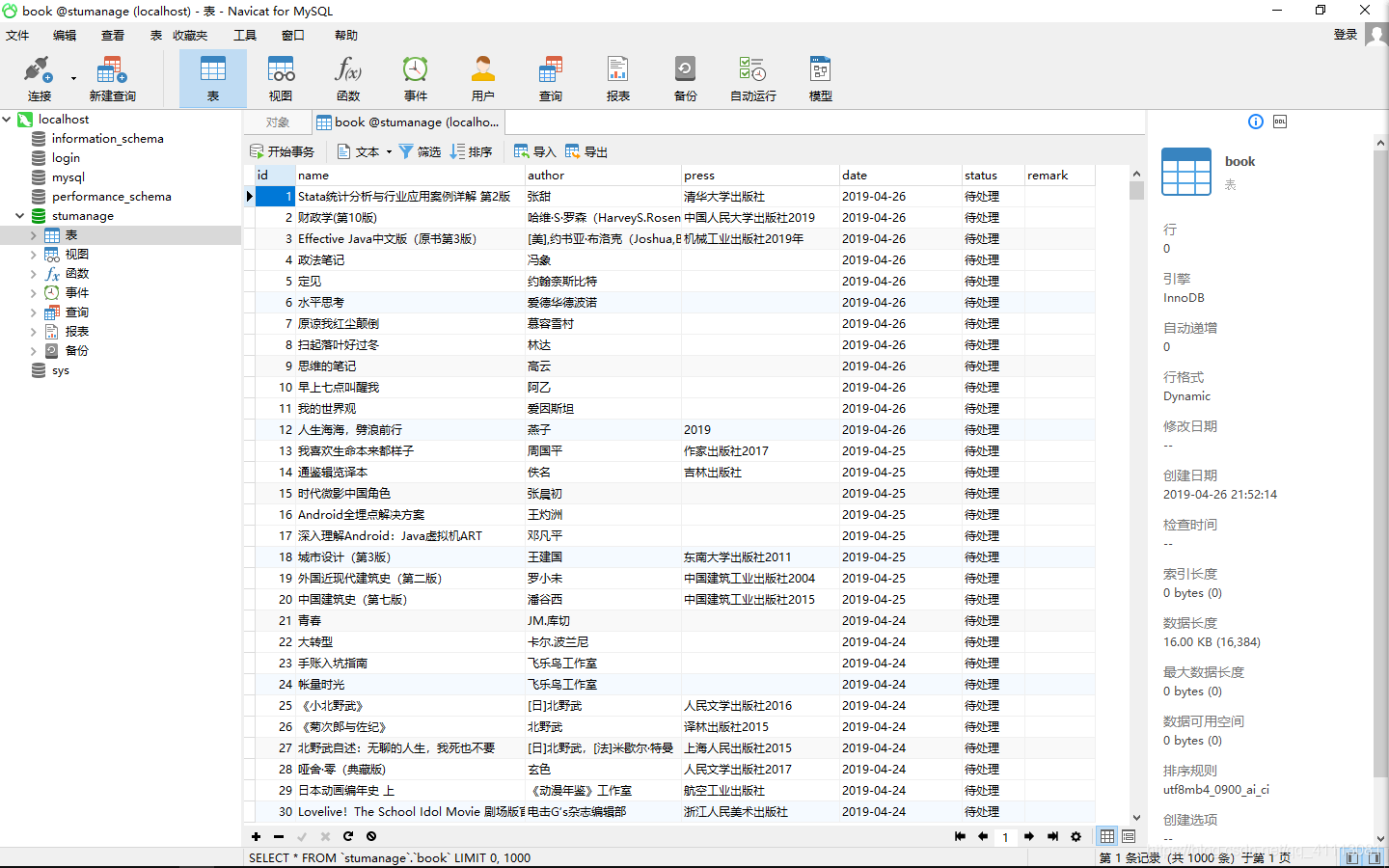Expand the 函数 node under stumanage

click(x=34, y=274)
